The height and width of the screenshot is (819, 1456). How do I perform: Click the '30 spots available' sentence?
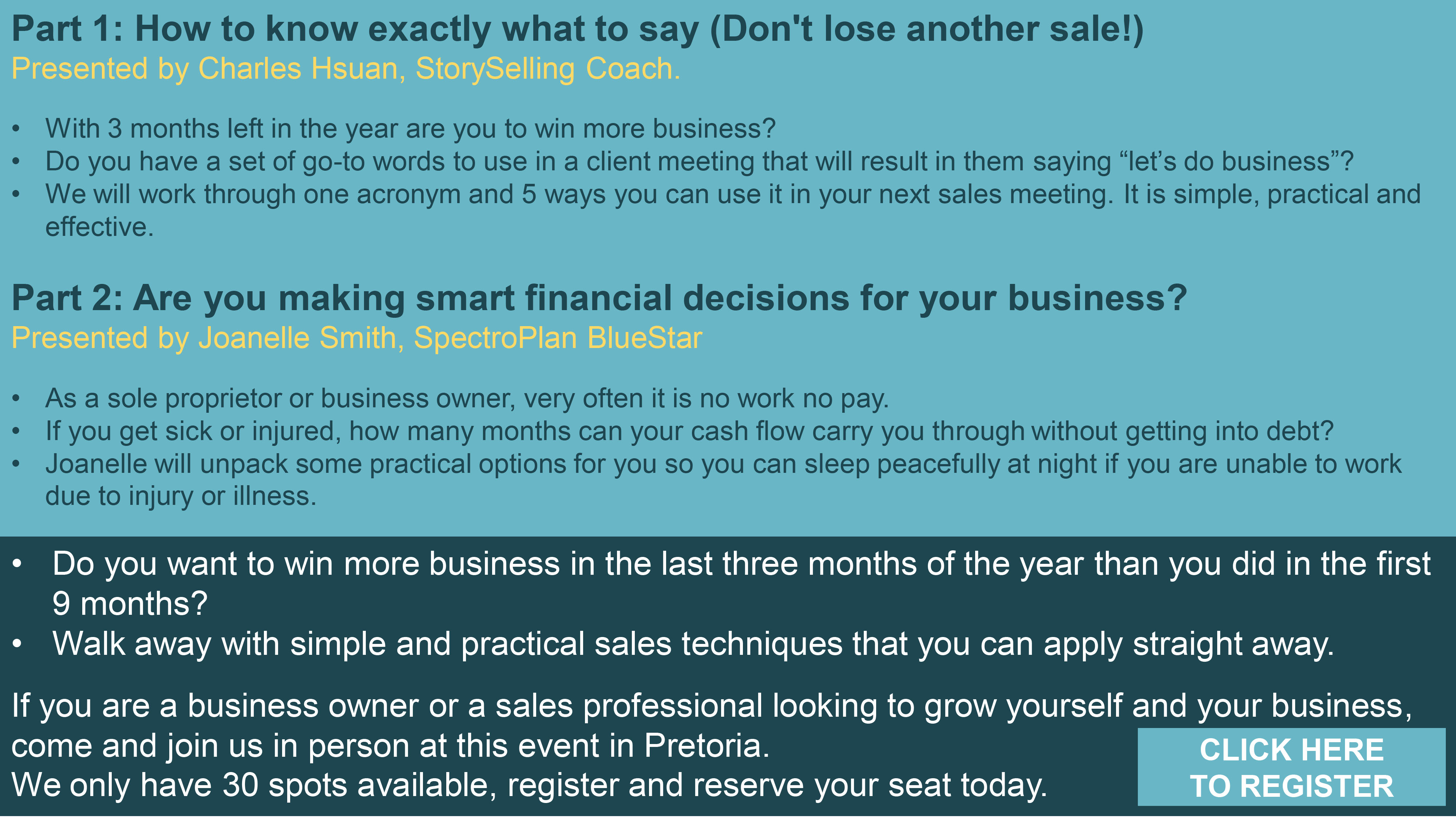(529, 785)
